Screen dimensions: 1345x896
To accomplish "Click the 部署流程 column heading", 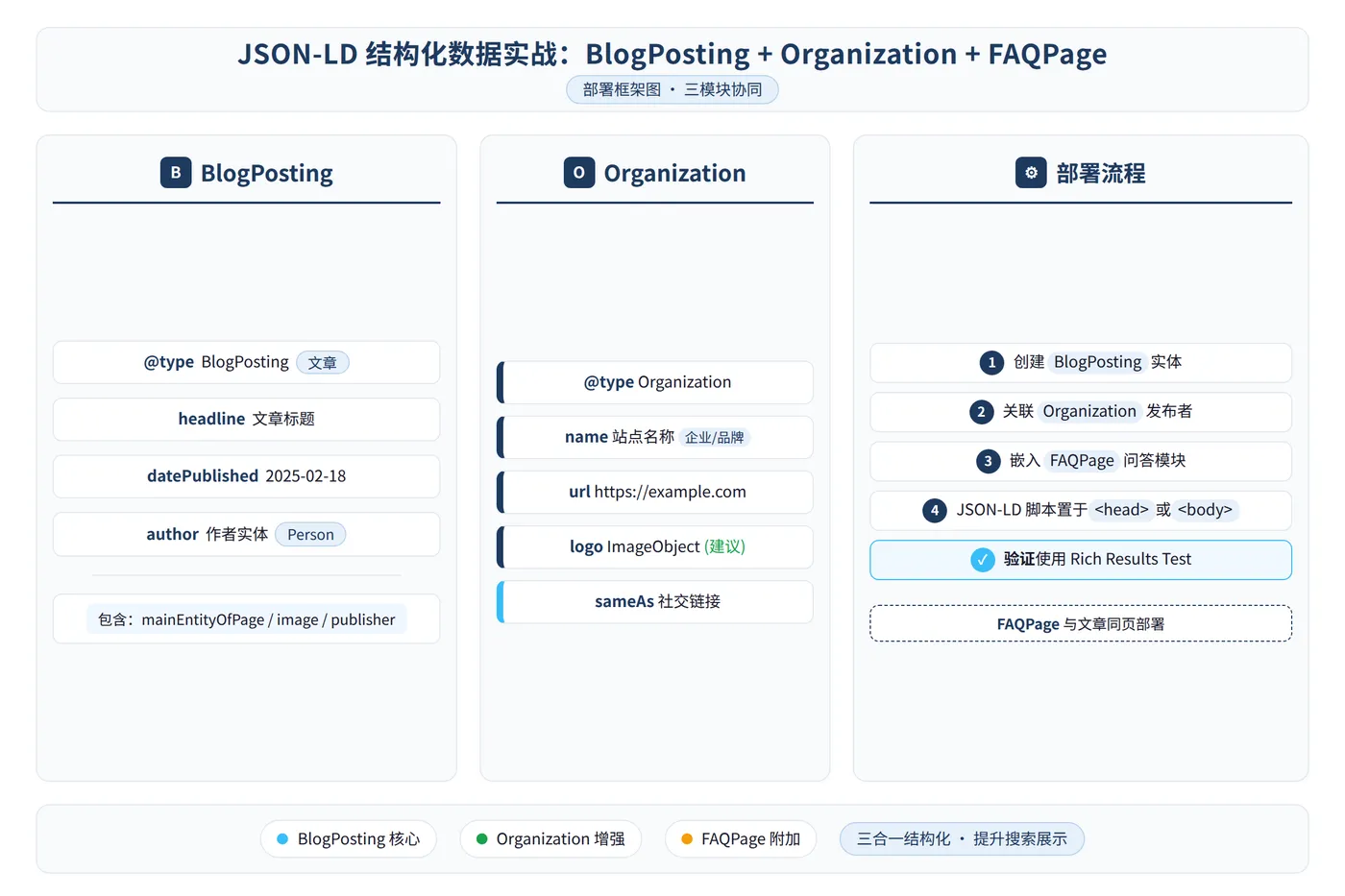I will (1101, 174).
